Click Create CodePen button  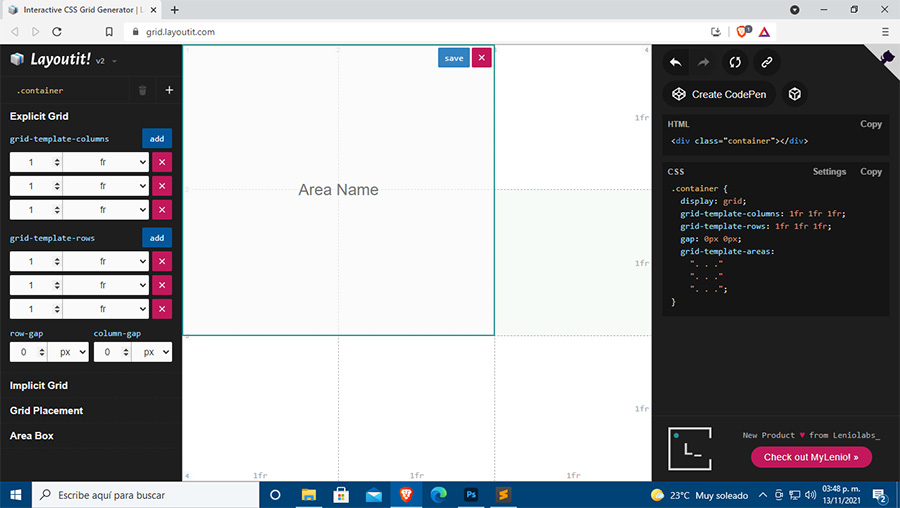pyautogui.click(x=719, y=94)
